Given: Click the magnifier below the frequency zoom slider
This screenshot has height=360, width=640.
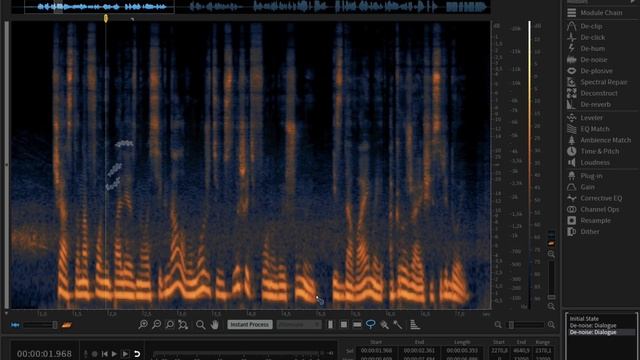Looking at the screenshot, I should pos(551,306).
